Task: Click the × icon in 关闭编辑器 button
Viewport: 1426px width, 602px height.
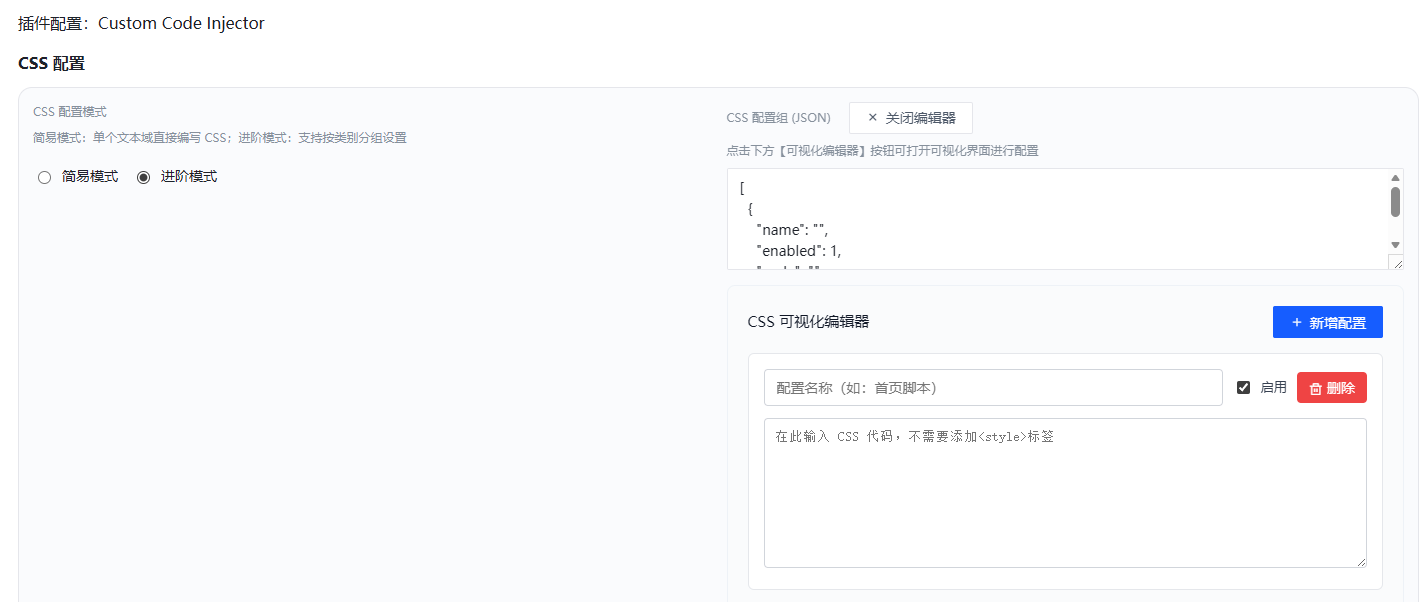Action: (872, 118)
